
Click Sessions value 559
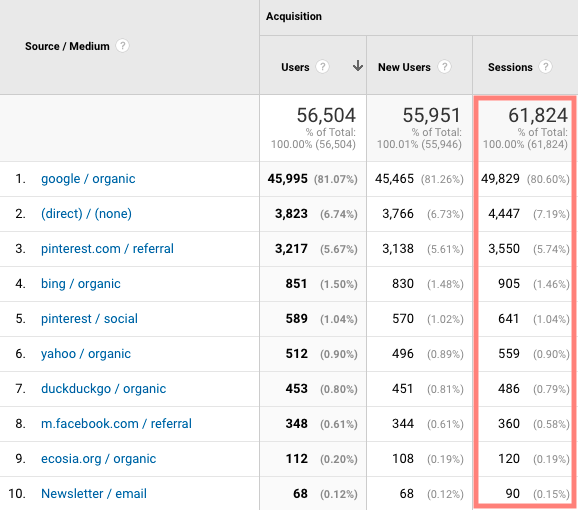pos(509,354)
